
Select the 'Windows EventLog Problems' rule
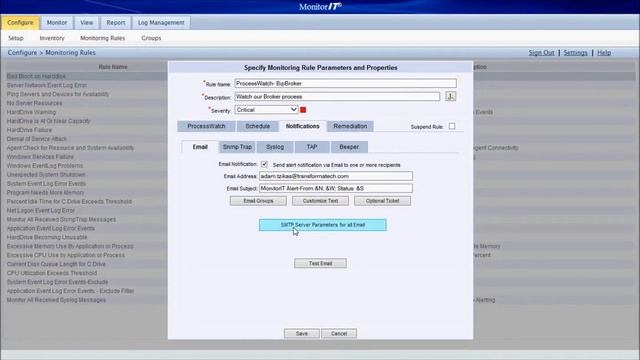tap(44, 166)
